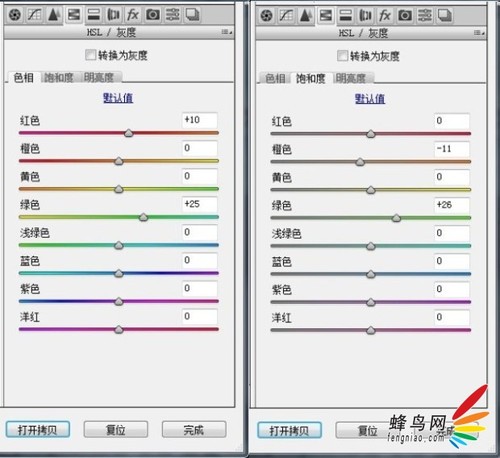Click the 浅绿色 hue value field
500x458 pixels.
point(200,232)
